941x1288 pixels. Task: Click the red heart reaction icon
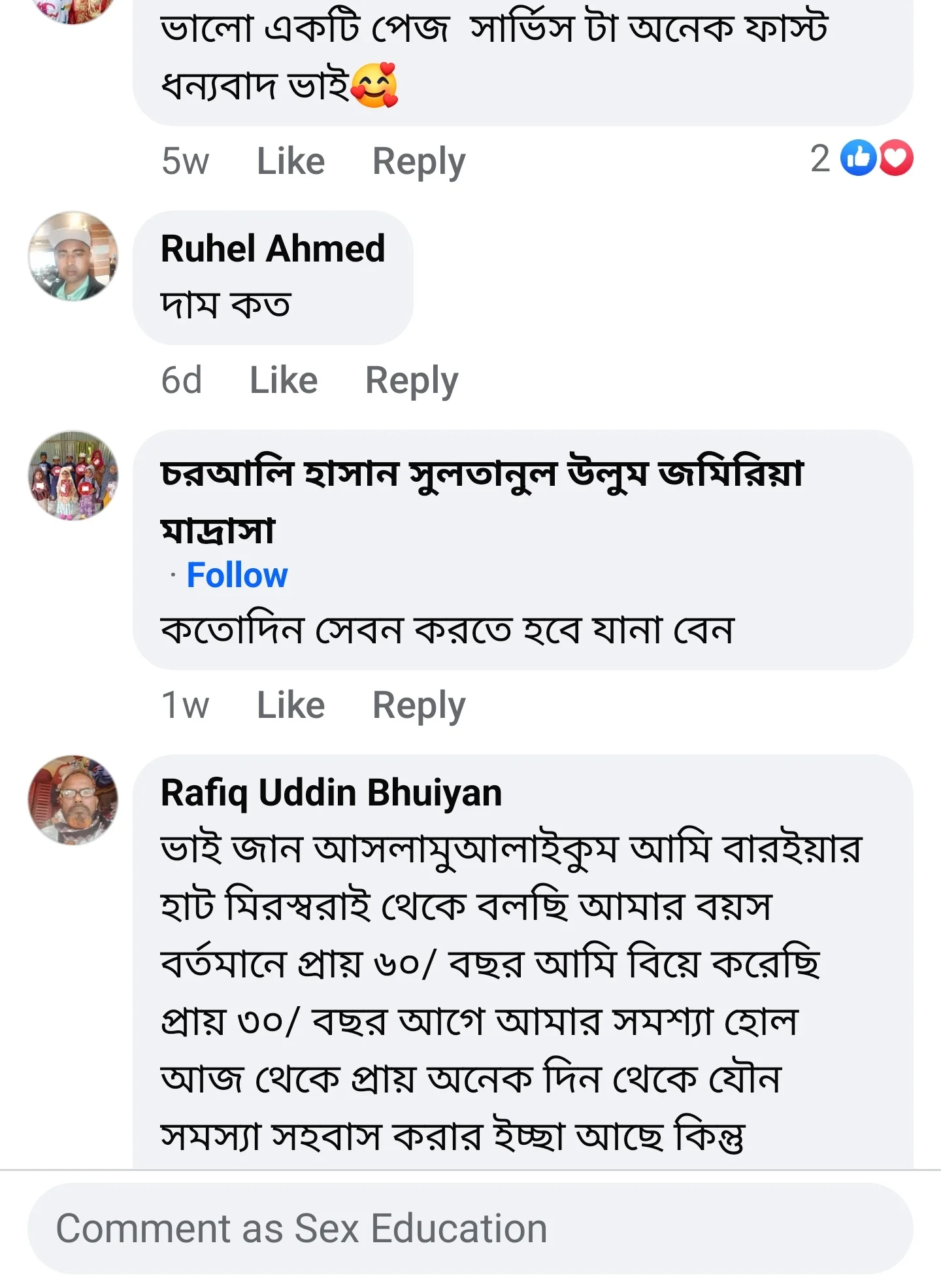[895, 158]
